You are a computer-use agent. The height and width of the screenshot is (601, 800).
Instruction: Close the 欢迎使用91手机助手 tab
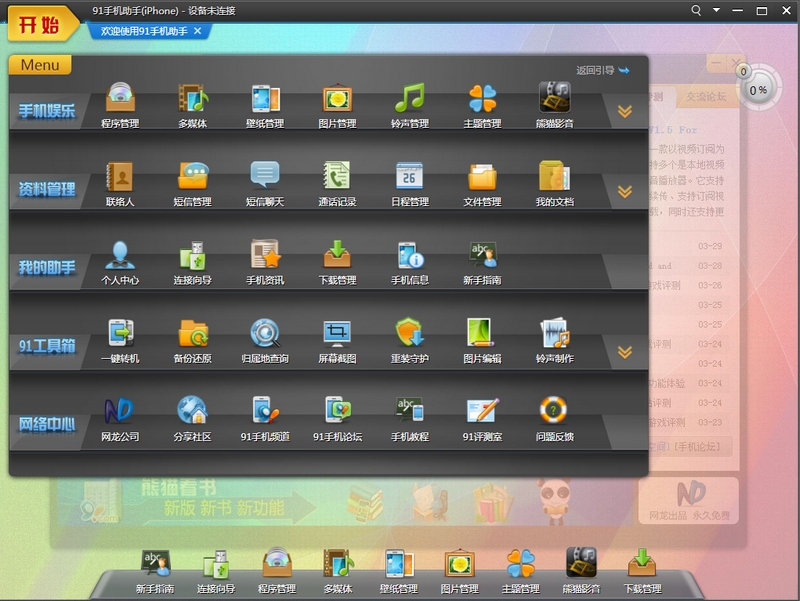tap(198, 31)
